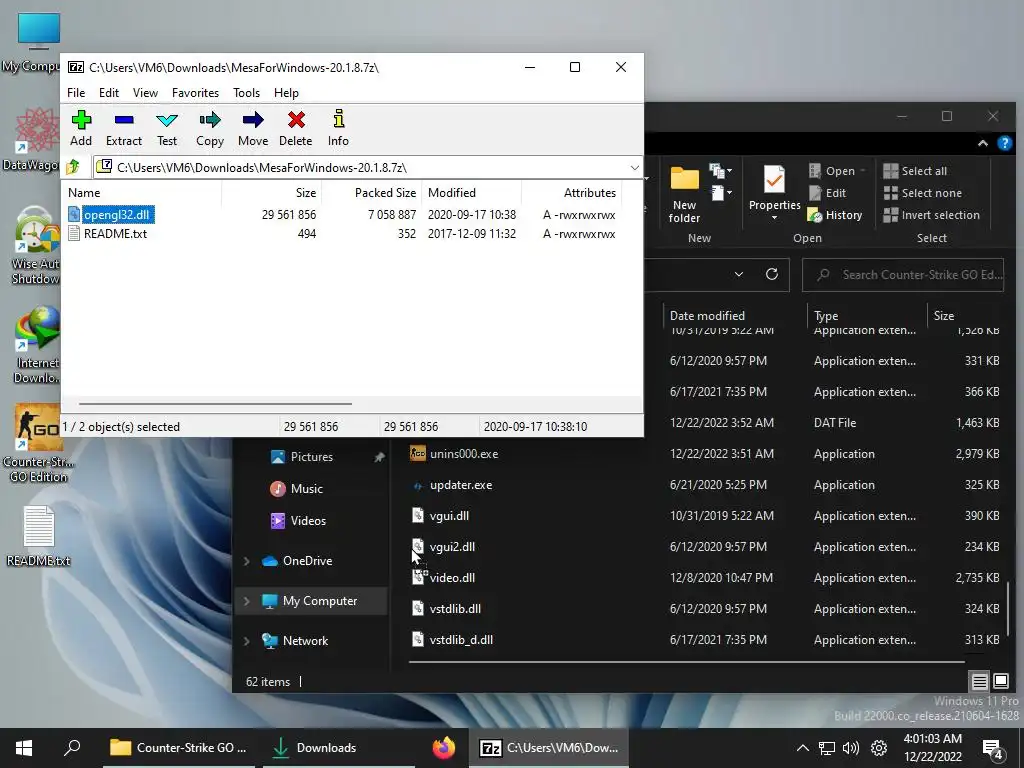This screenshot has height=768, width=1024.
Task: Expand the Network tree node
Action: pyautogui.click(x=247, y=641)
